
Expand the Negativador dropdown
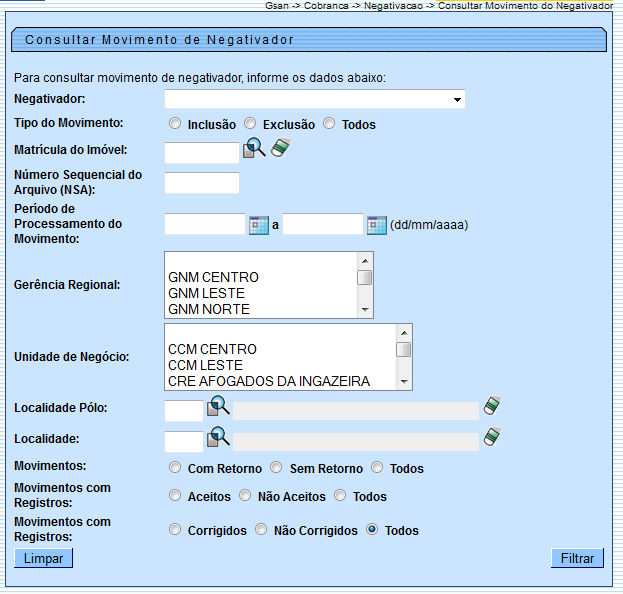[457, 99]
